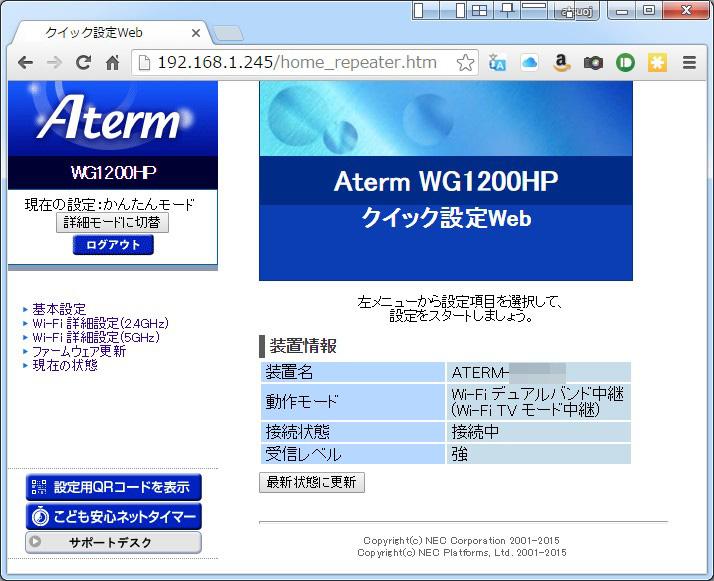Bookmark page with the star icon

pyautogui.click(x=465, y=62)
